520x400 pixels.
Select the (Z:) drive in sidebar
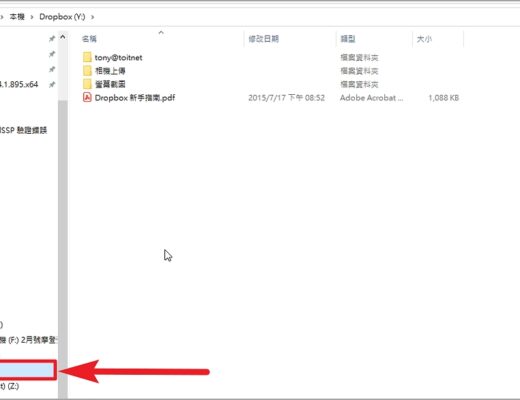click(9, 386)
